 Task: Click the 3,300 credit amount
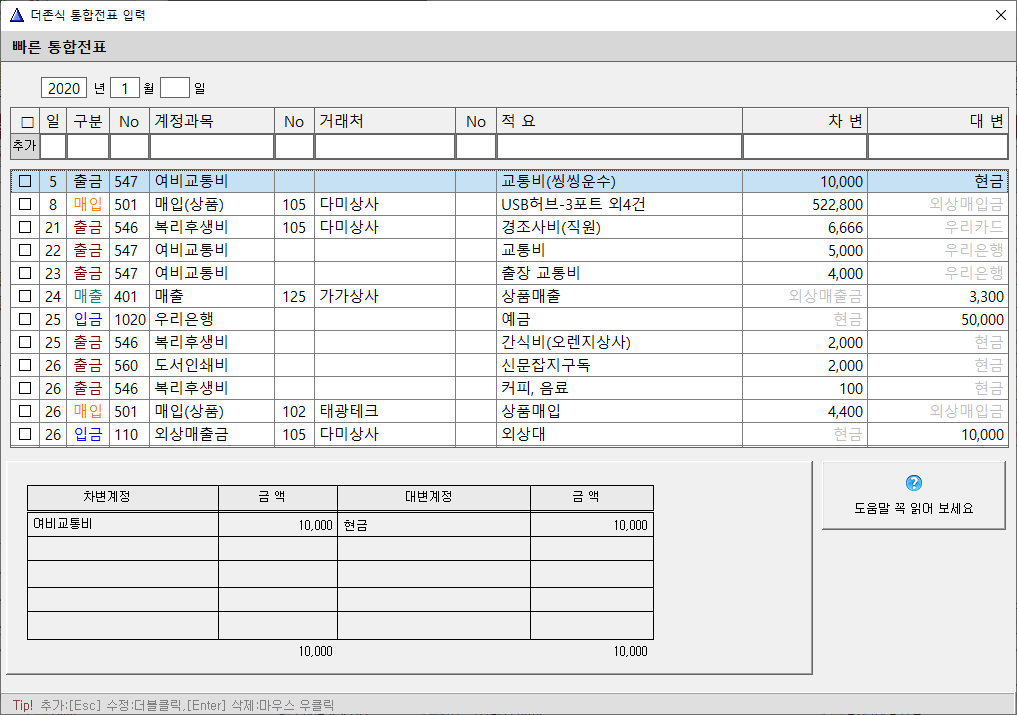pyautogui.click(x=938, y=296)
